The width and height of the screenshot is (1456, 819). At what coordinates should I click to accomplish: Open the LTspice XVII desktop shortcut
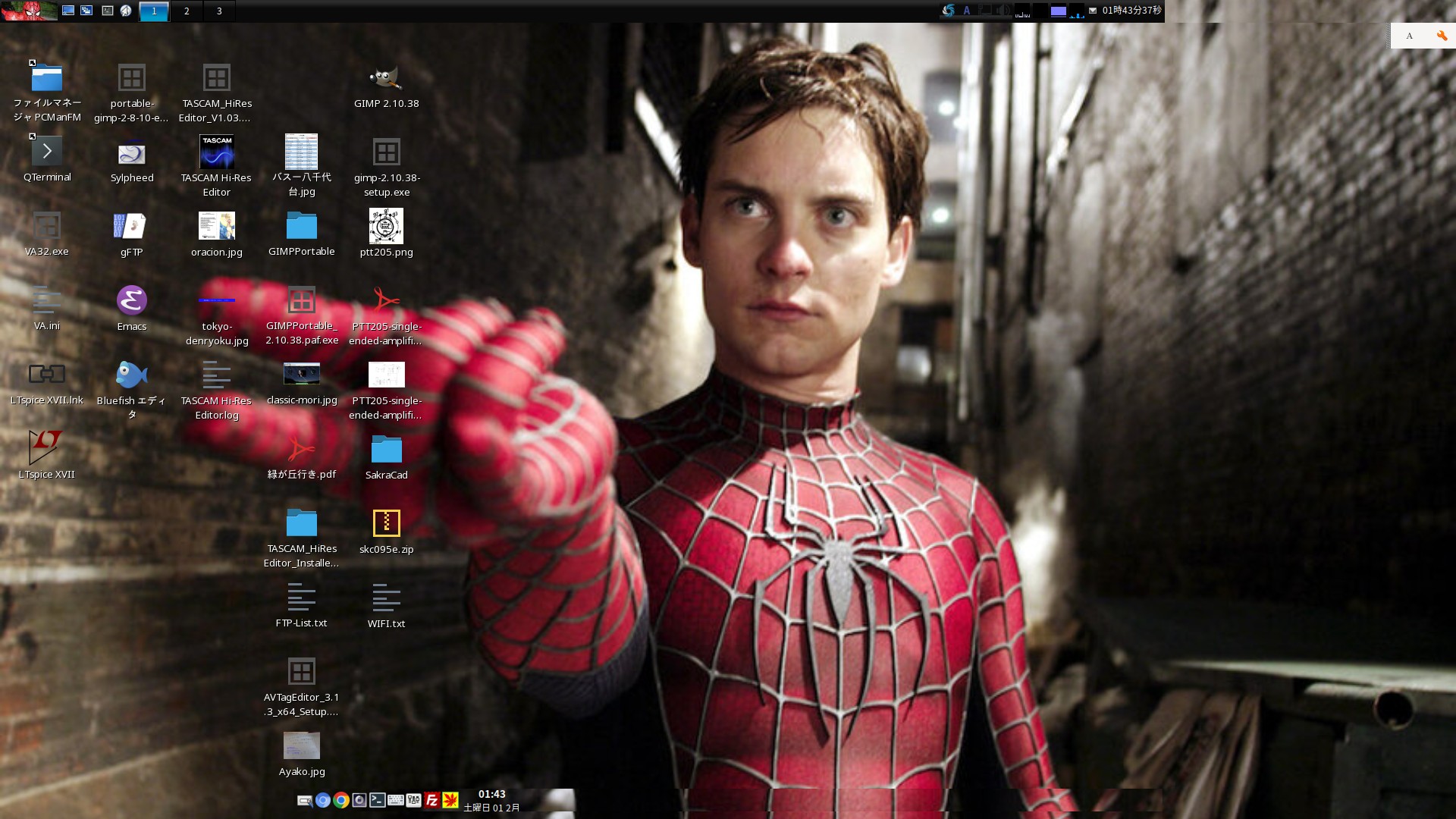point(45,447)
